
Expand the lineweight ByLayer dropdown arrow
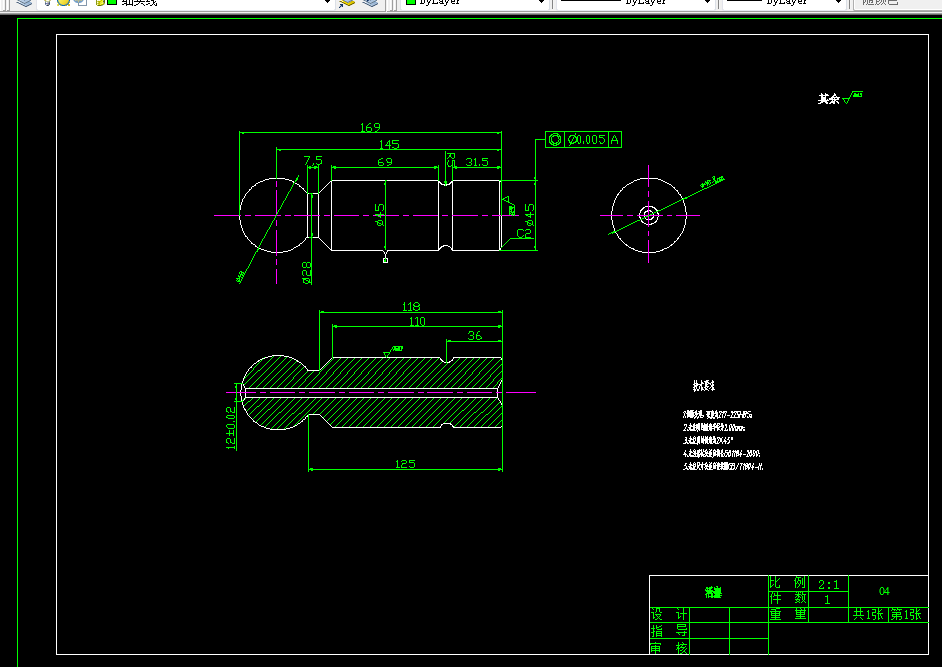[x=839, y=2]
